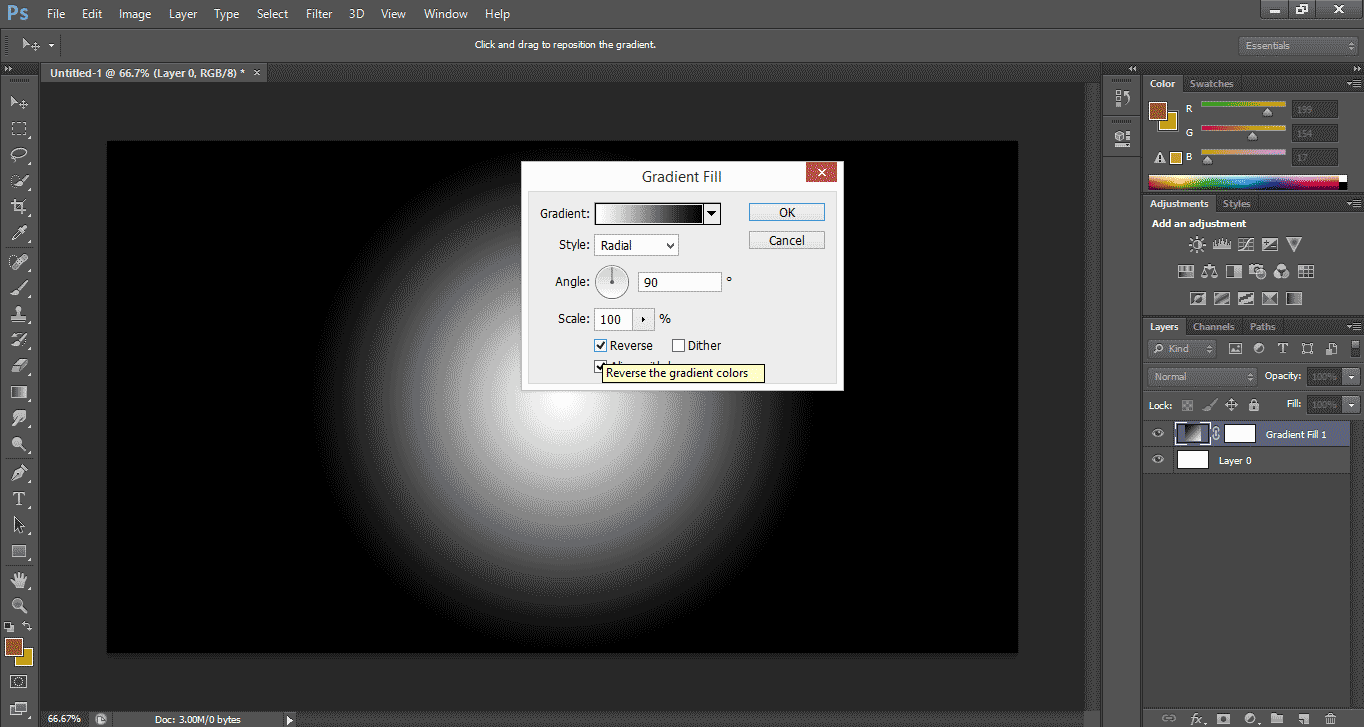Click the Angle value input field
The height and width of the screenshot is (727, 1364).
tap(679, 283)
